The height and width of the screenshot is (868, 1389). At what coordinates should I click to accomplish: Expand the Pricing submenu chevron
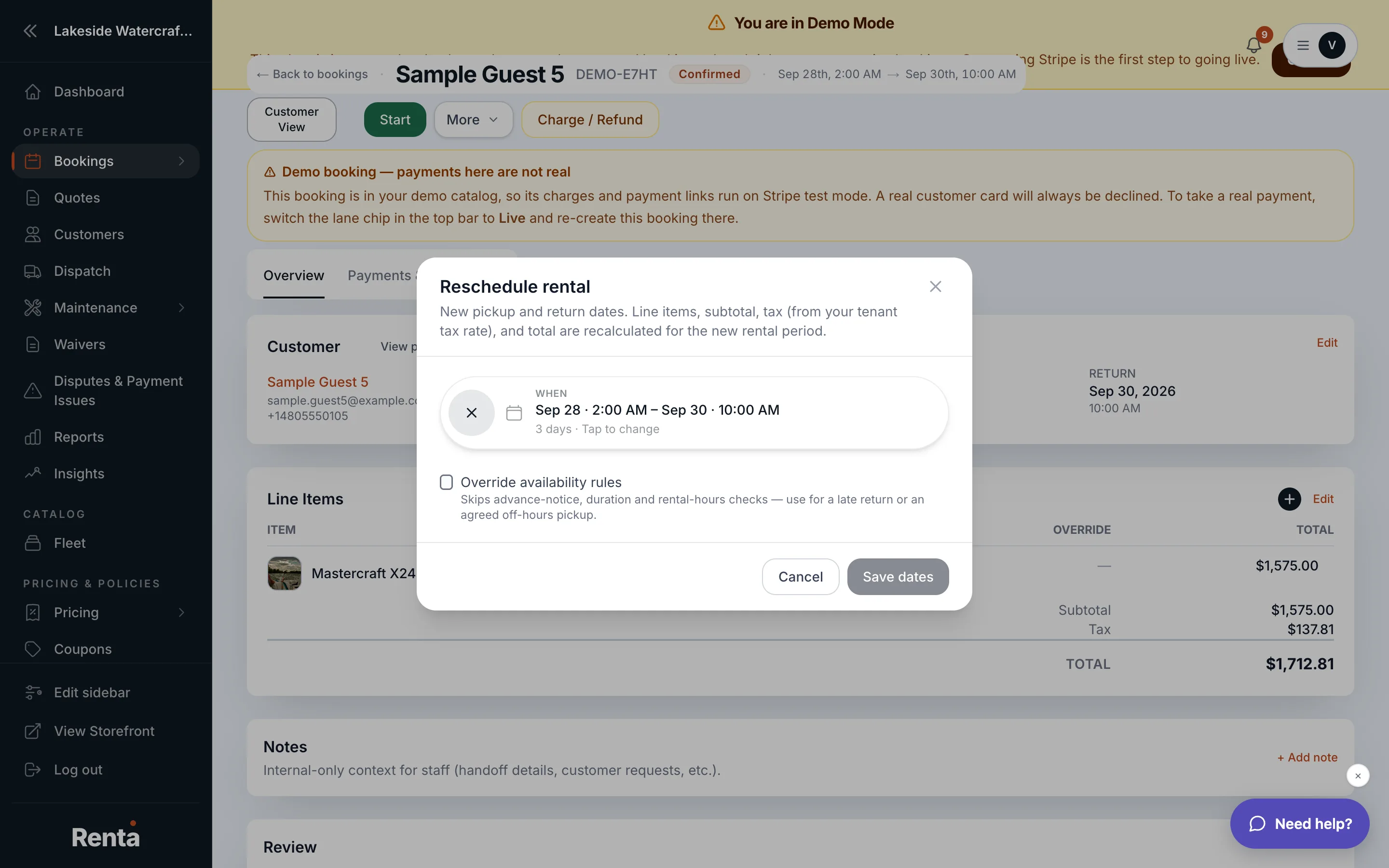pos(181,612)
